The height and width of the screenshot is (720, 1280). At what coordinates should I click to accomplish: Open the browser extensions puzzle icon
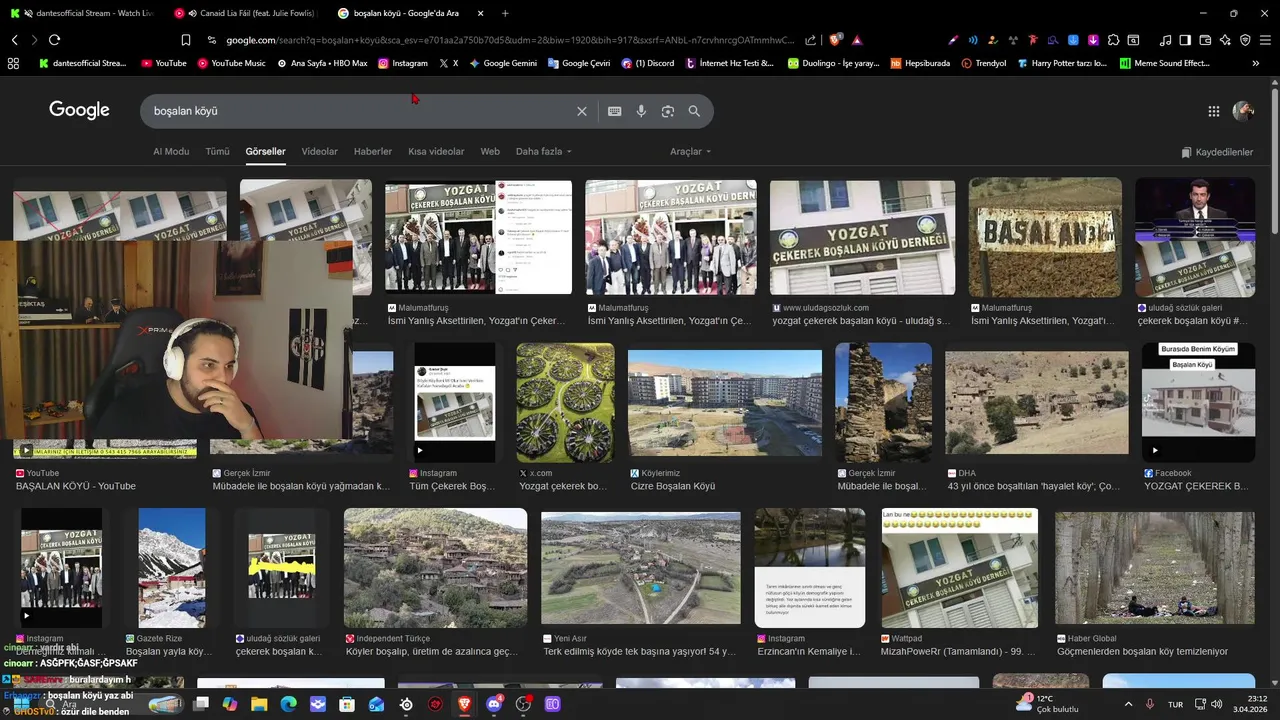(x=1113, y=40)
